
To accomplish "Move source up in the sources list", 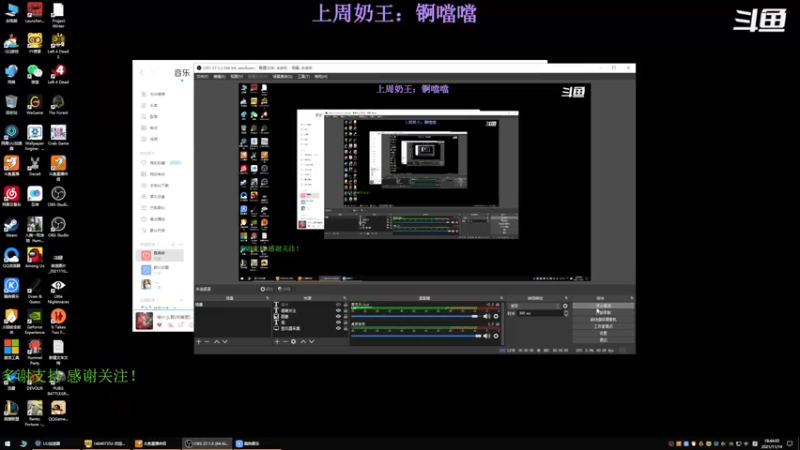I will 303,341.
